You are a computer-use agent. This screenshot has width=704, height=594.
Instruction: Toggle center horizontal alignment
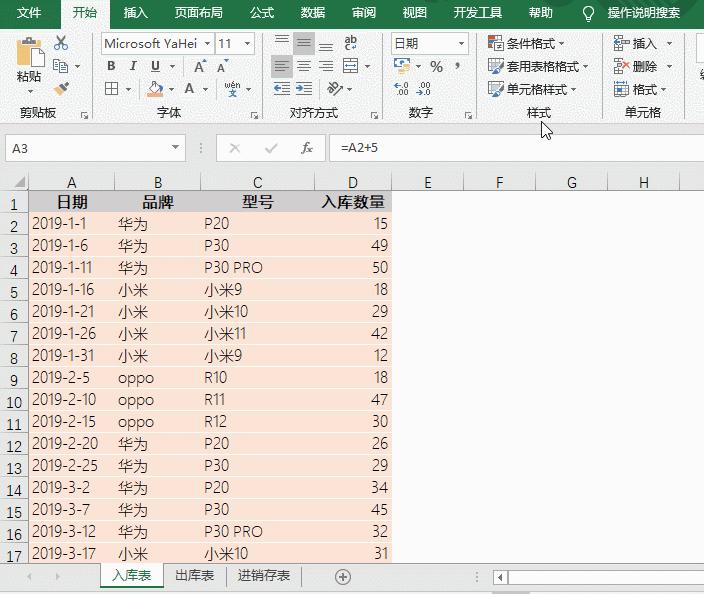(x=304, y=66)
